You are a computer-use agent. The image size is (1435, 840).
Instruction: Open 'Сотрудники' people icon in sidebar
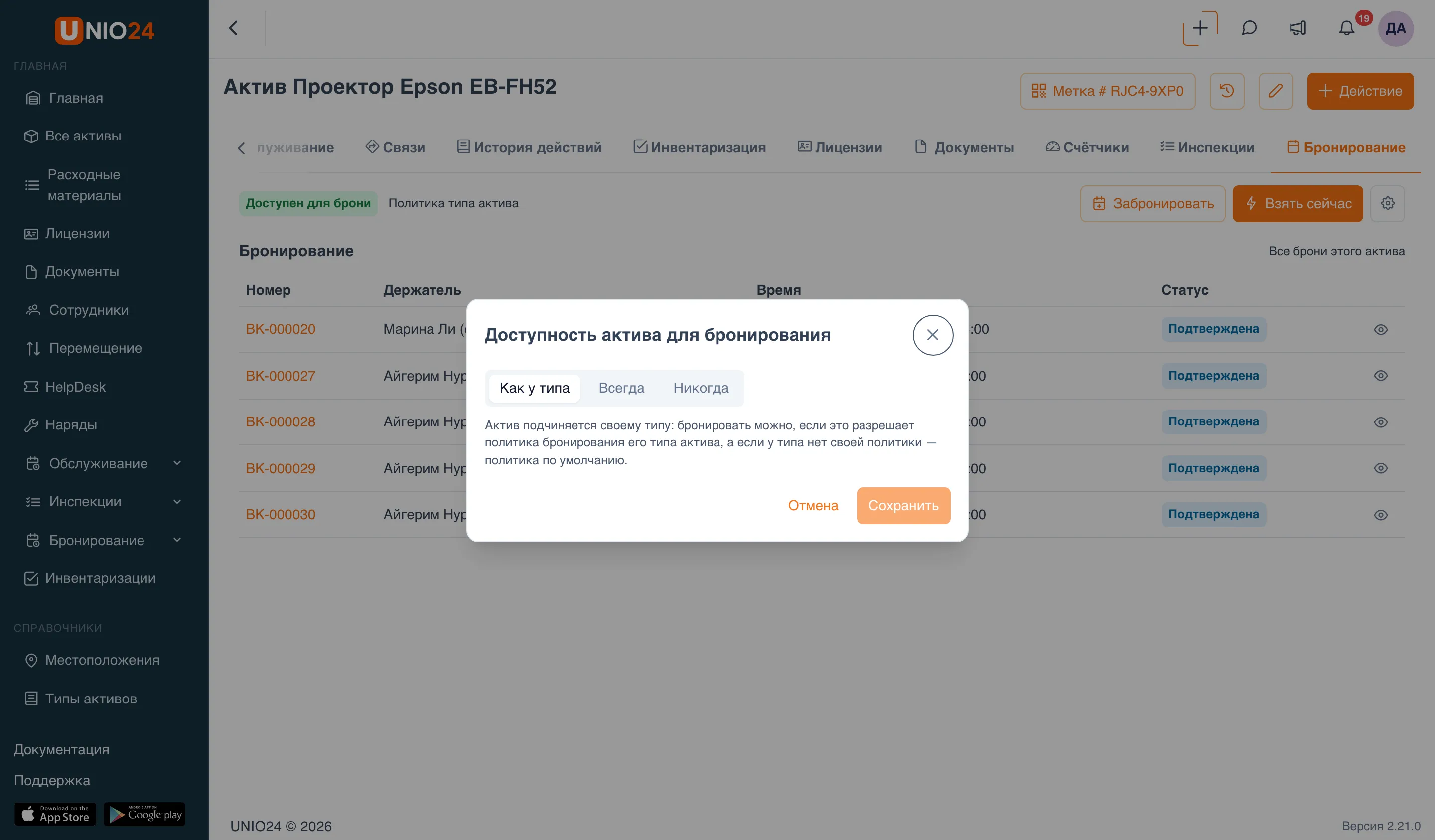click(x=33, y=310)
